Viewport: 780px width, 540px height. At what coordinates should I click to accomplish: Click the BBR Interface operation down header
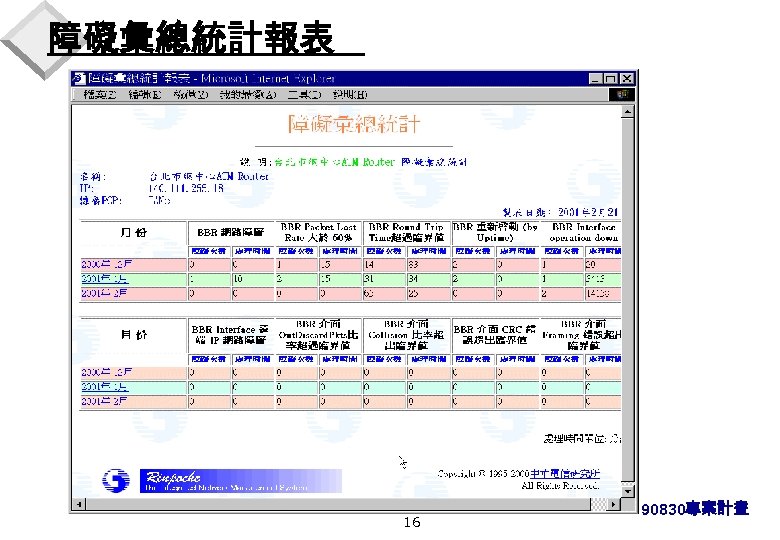[583, 232]
